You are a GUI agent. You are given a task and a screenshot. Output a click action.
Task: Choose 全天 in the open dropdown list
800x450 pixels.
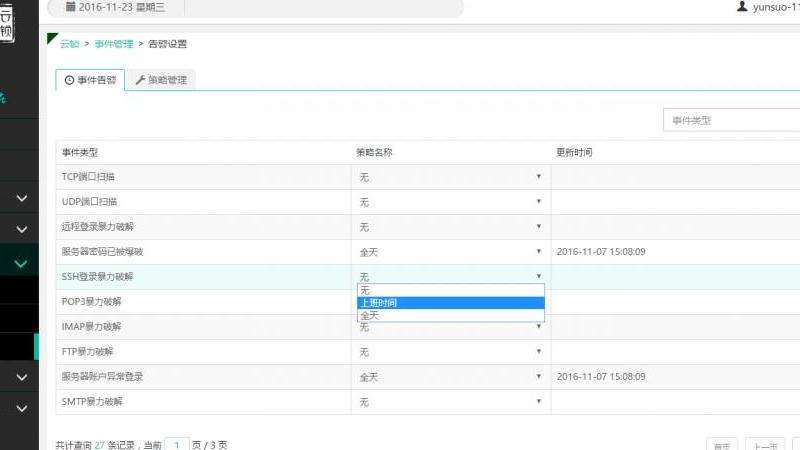[450, 316]
